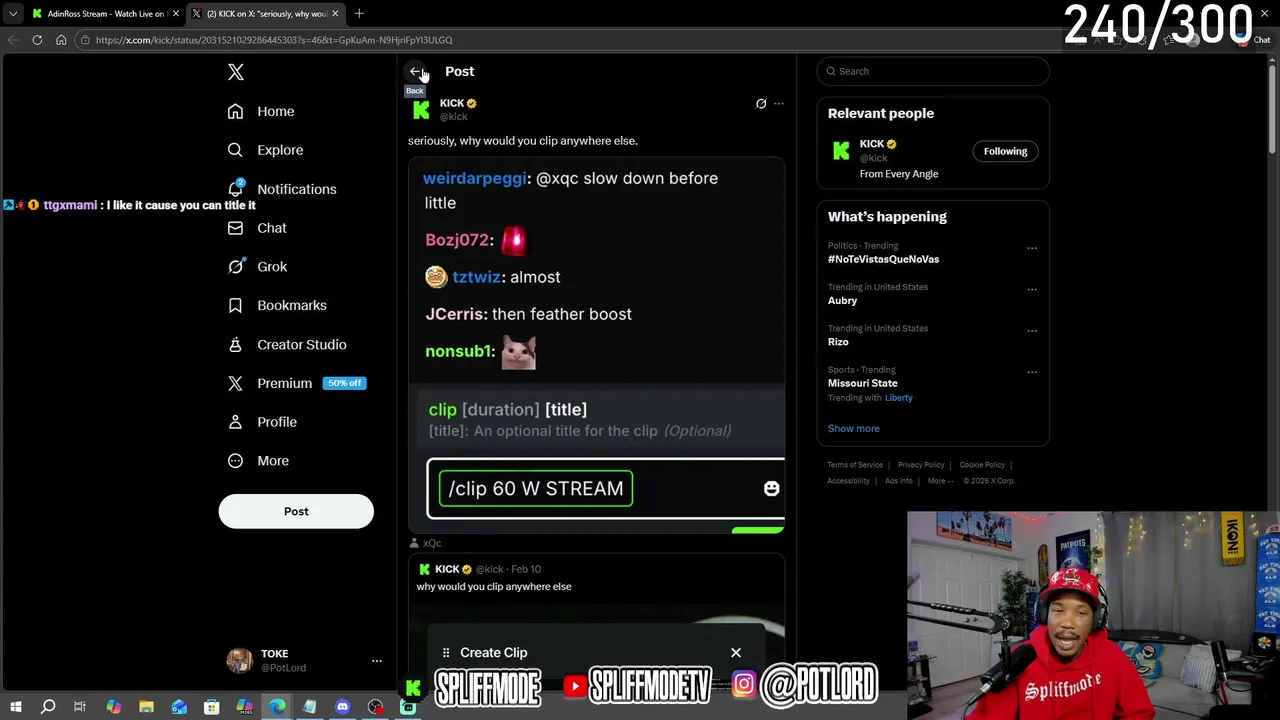Open Microsoft Edge from taskbar
Image resolution: width=1280 pixels, height=720 pixels.
click(277, 707)
